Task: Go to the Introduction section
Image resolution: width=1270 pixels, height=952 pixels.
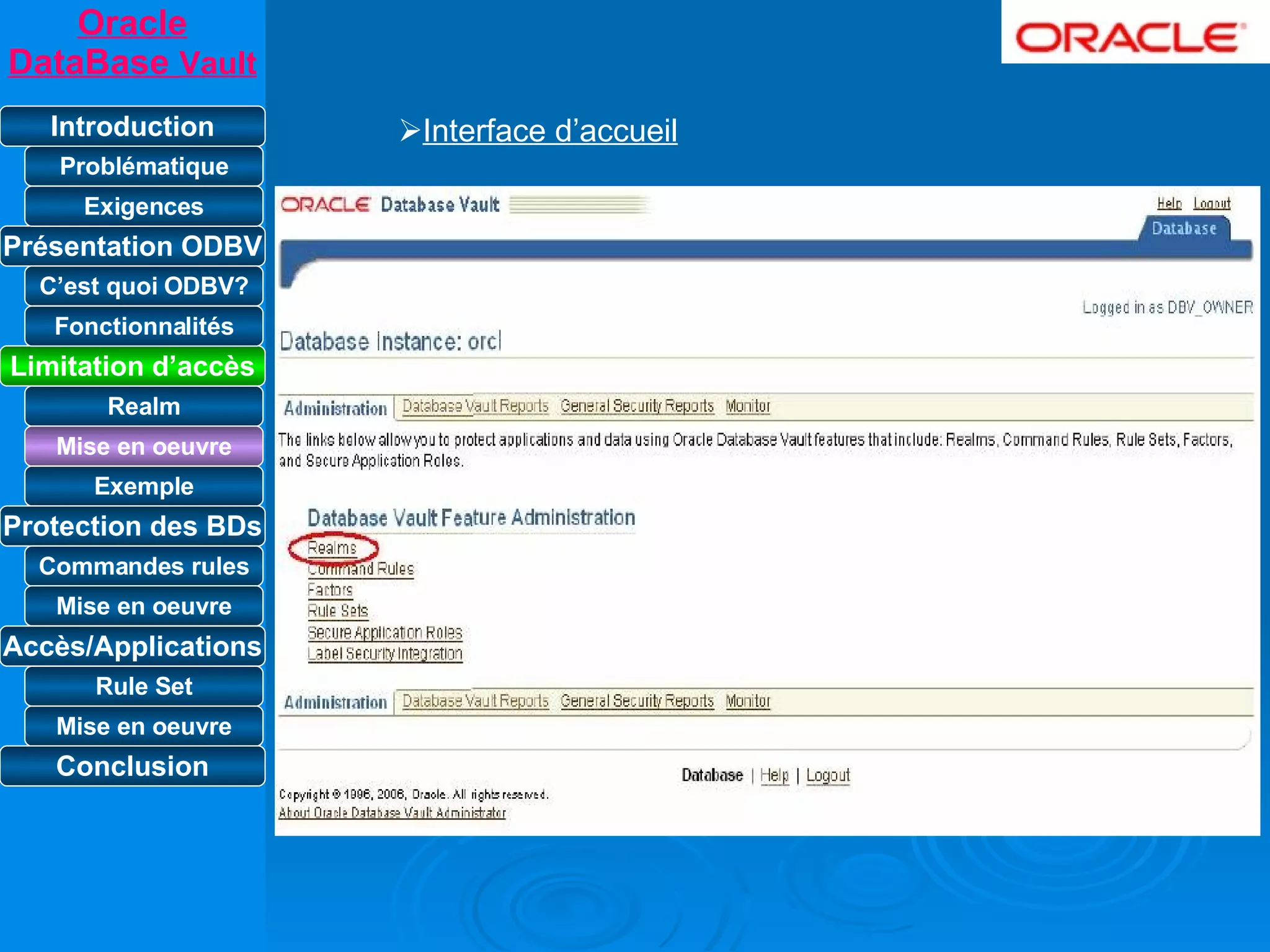Action: pyautogui.click(x=133, y=126)
